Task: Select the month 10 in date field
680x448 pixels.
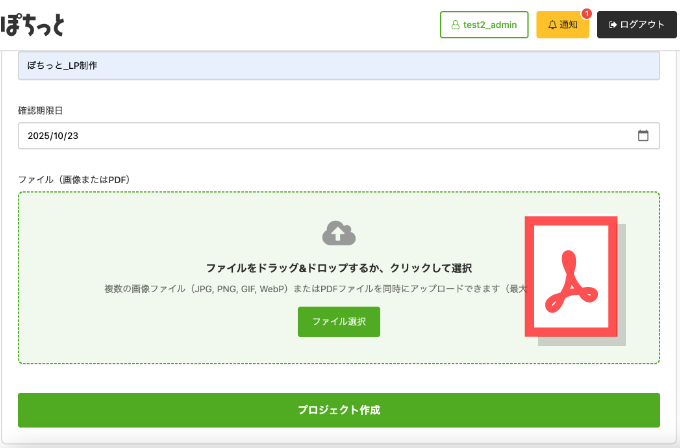Action: pyautogui.click(x=61, y=136)
